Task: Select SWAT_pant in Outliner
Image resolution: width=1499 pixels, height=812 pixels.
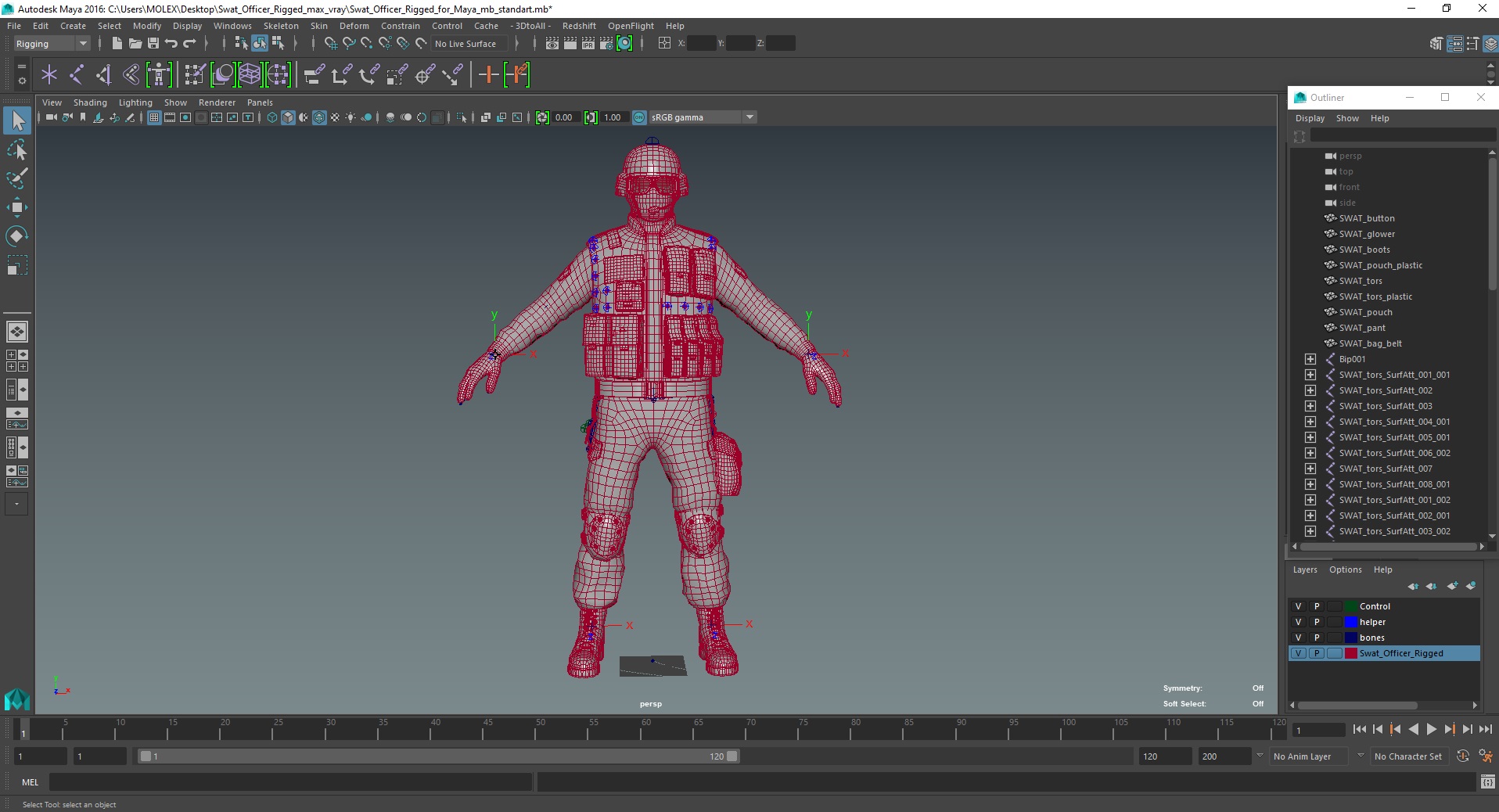Action: (x=1362, y=328)
